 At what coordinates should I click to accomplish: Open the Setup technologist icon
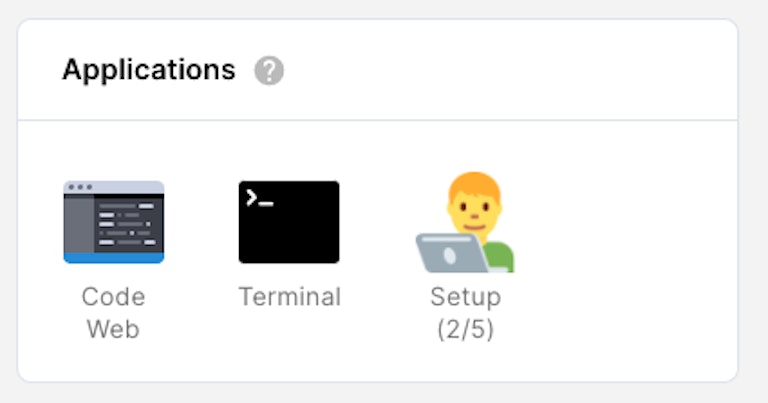[465, 224]
